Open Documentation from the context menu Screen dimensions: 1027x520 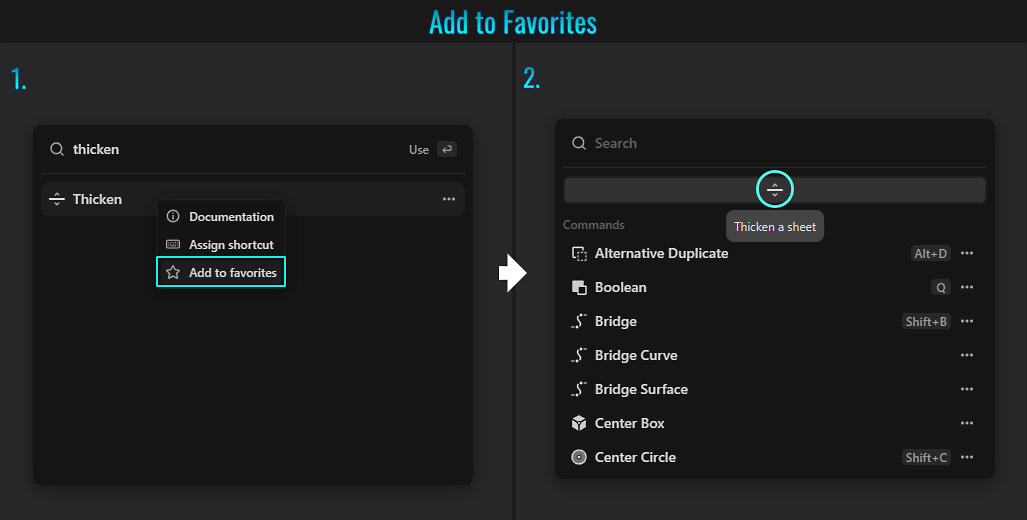220,217
